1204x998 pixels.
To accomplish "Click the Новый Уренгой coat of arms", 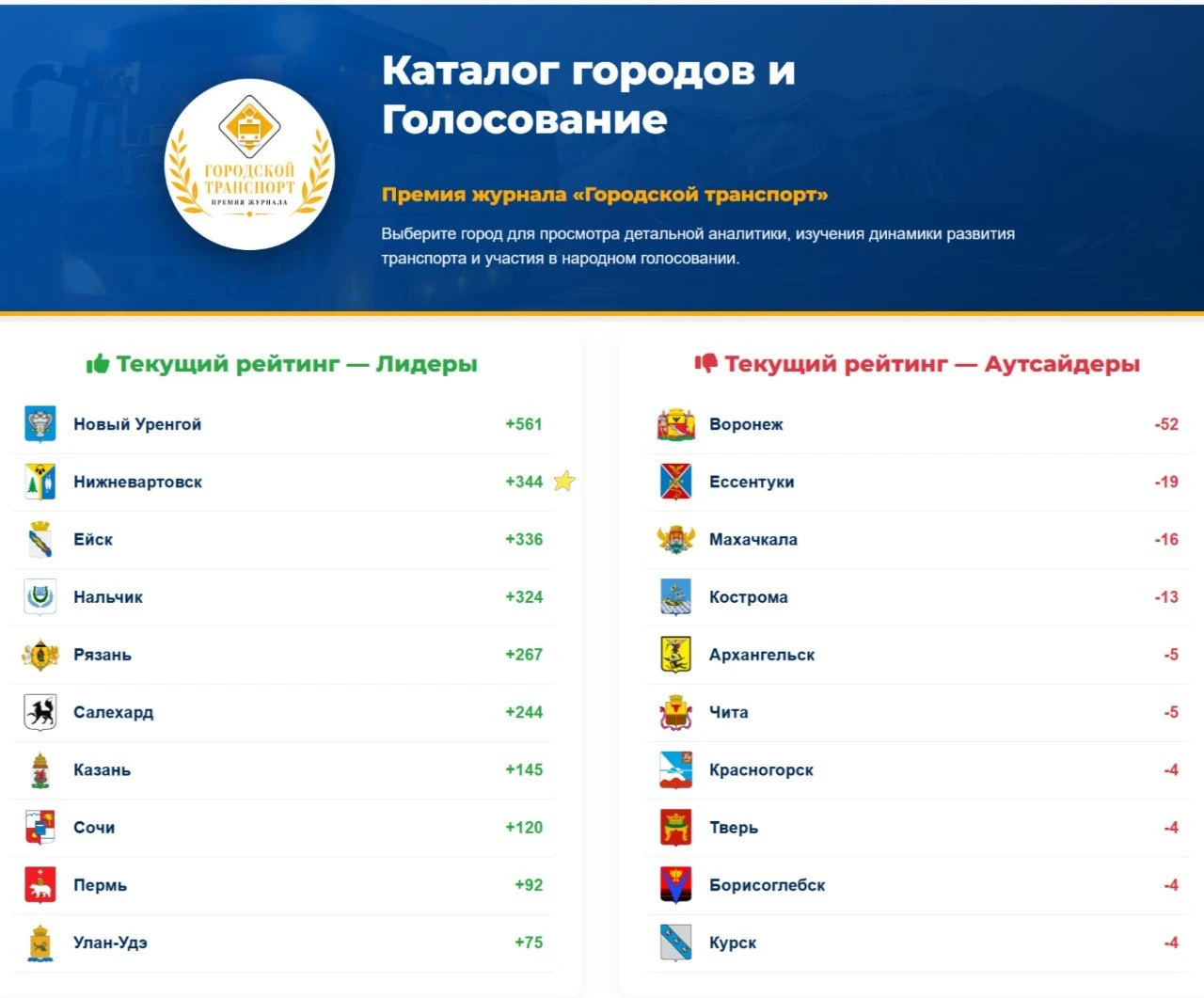I will (40, 424).
